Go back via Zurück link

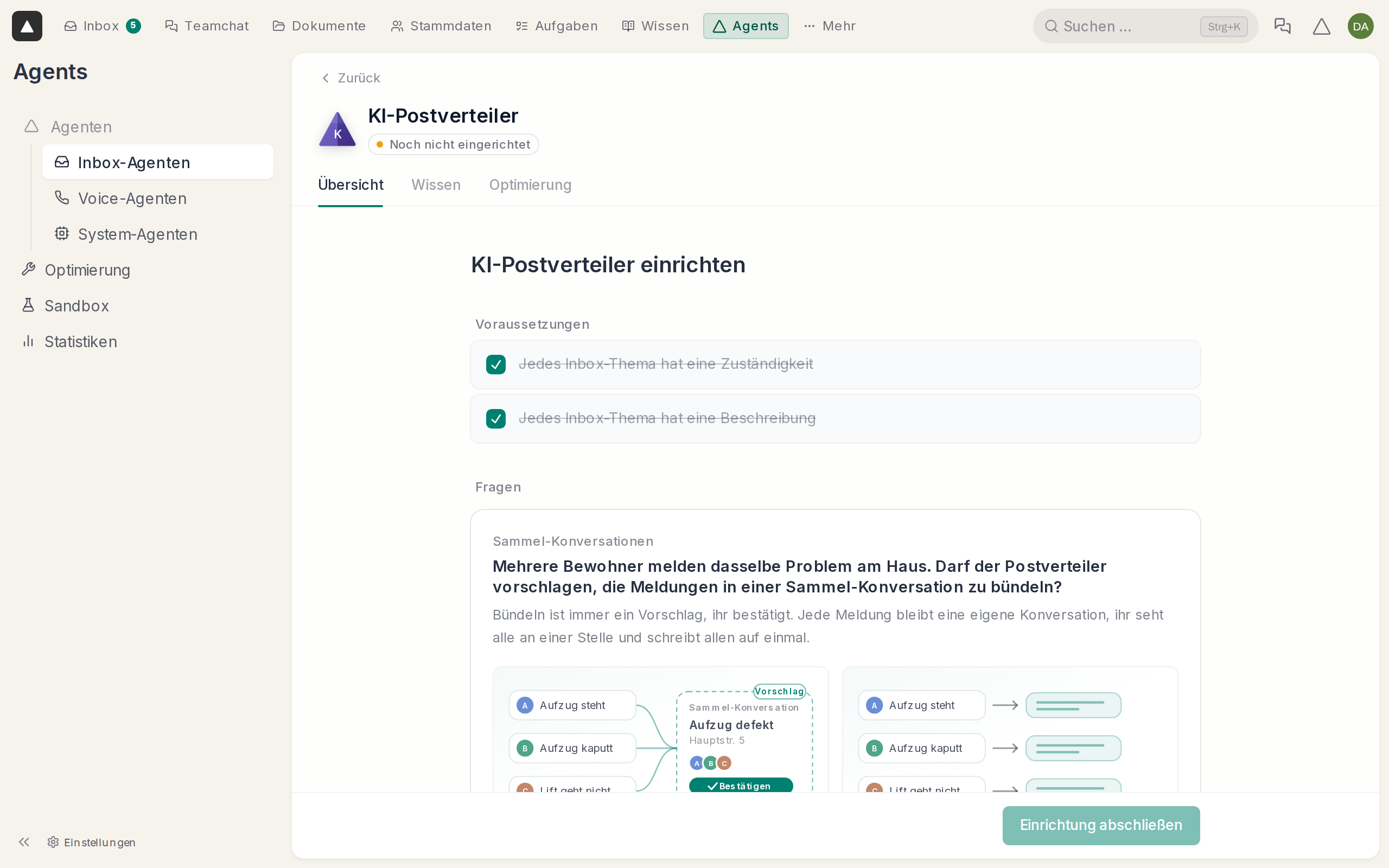[351, 78]
